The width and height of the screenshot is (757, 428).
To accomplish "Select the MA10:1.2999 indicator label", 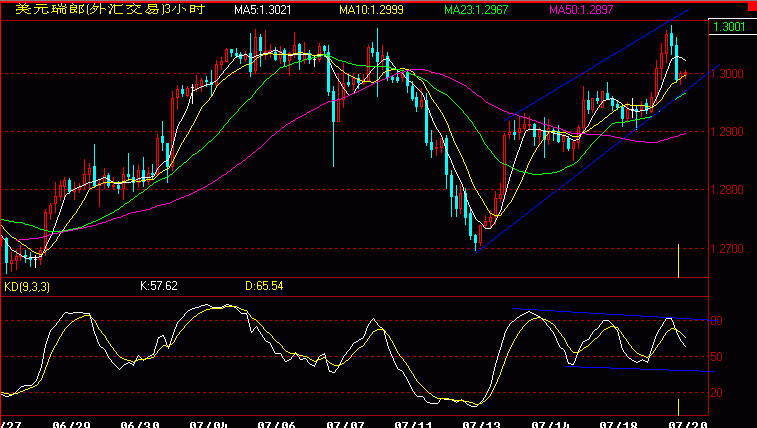I will 371,10.
